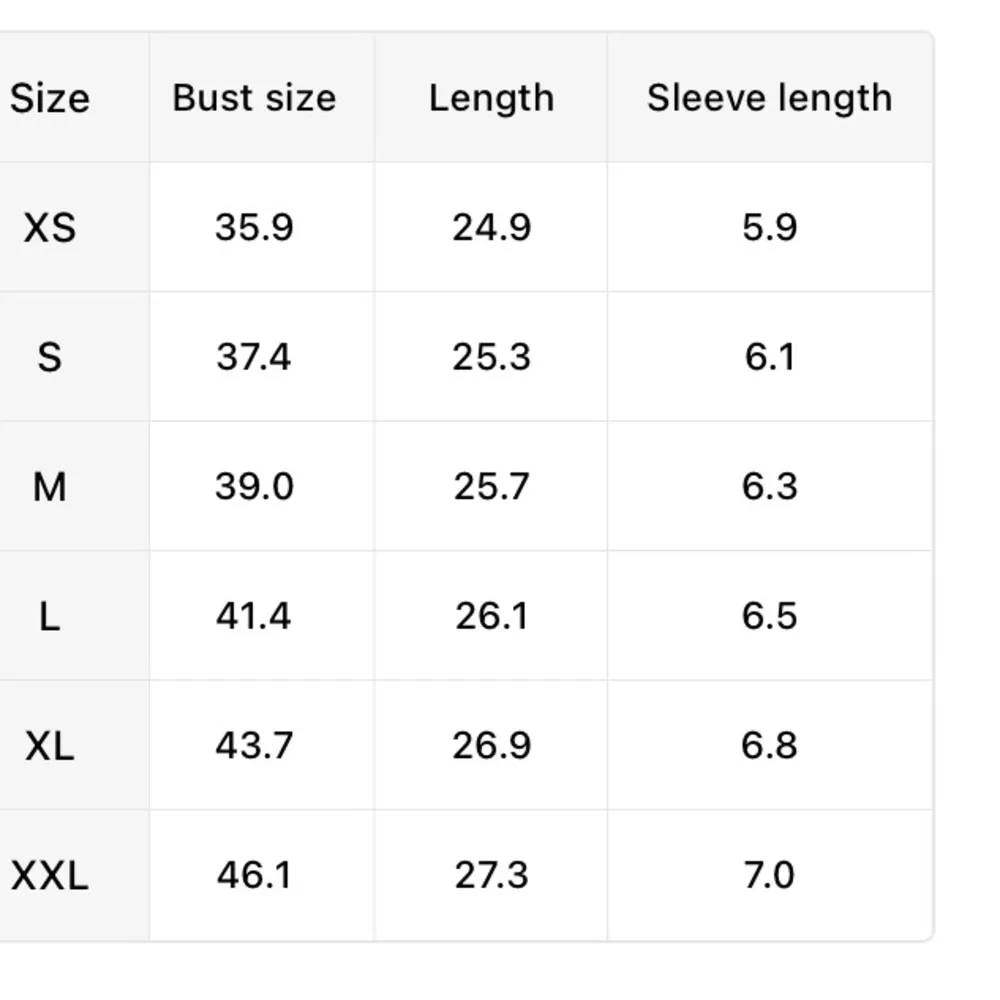
Task: Select the XL size row label
Action: [50, 746]
